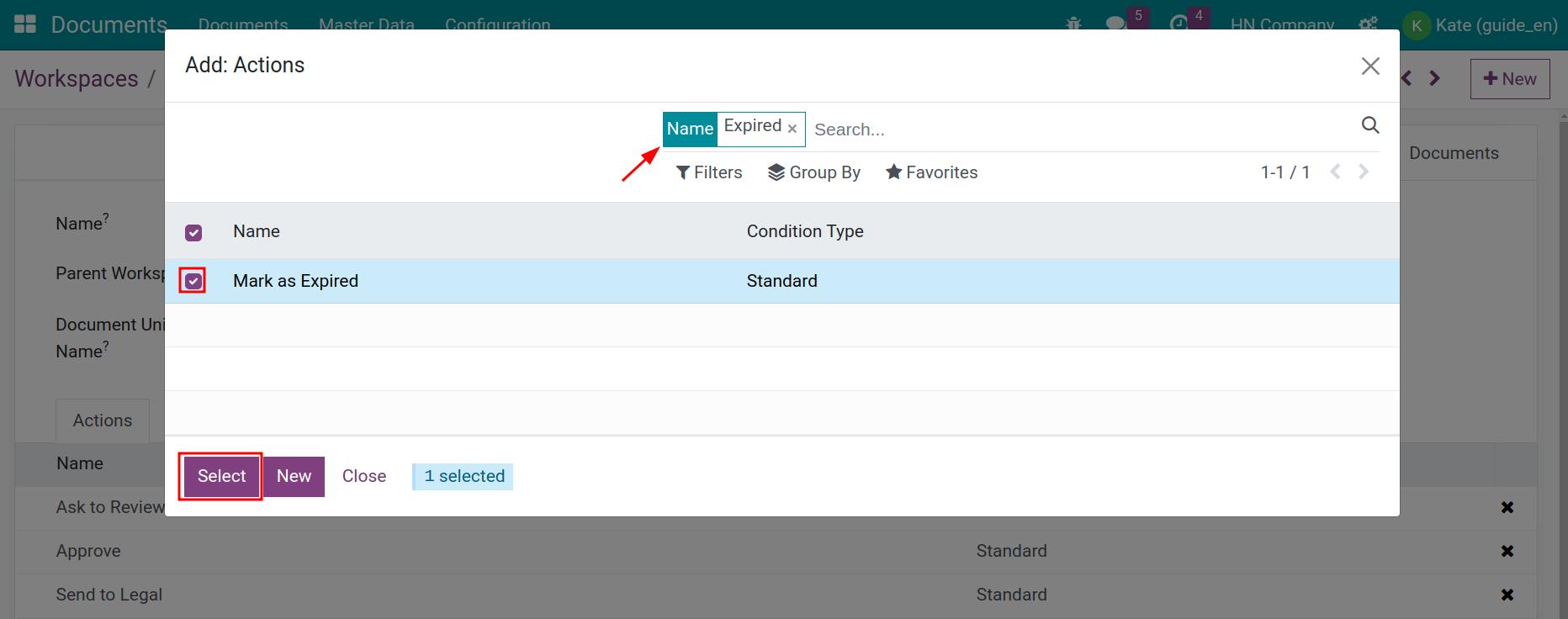Open the Kate user menu
Image resolution: width=1568 pixels, height=619 pixels.
1481,25
